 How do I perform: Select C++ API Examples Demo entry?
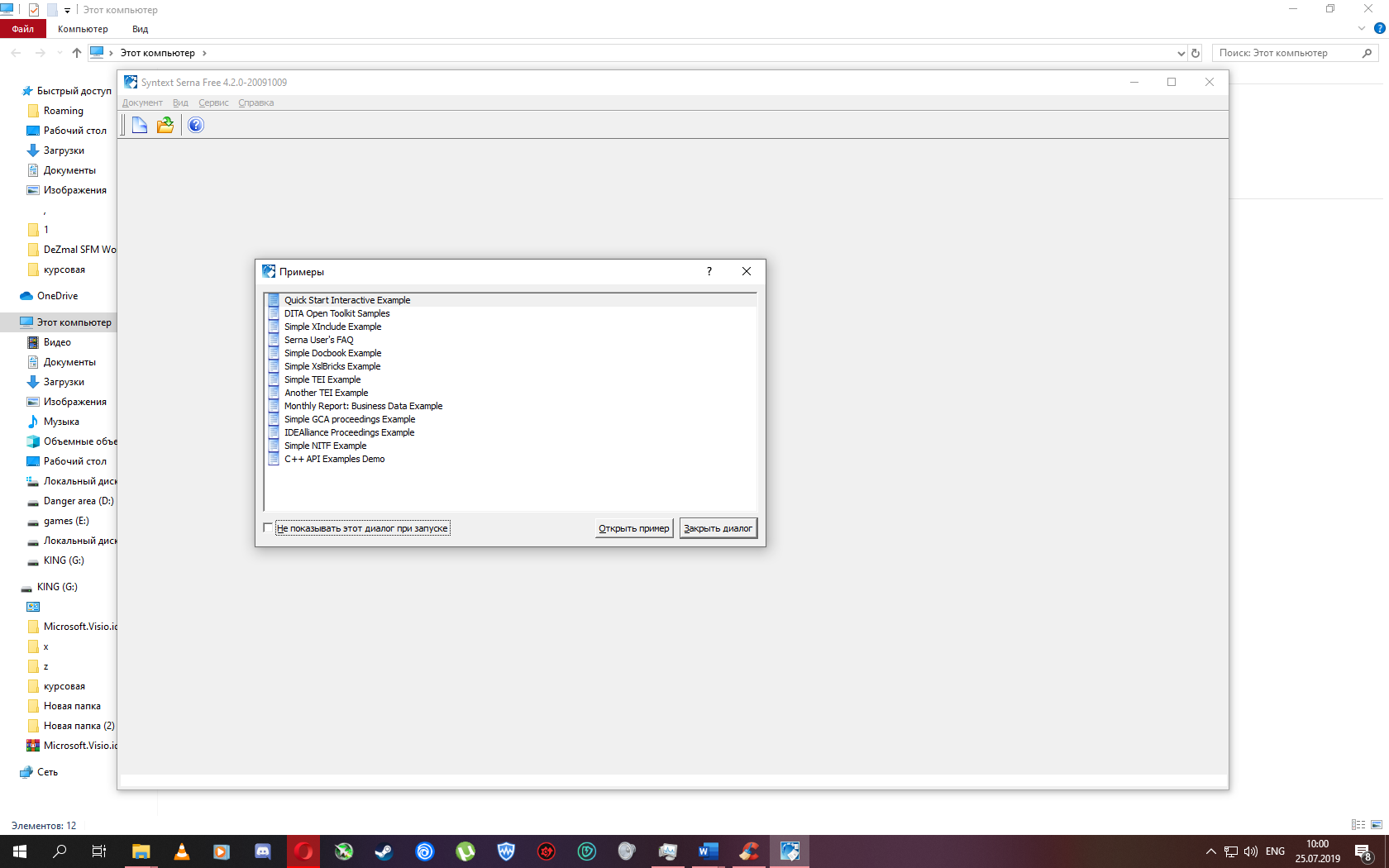(x=510, y=459)
